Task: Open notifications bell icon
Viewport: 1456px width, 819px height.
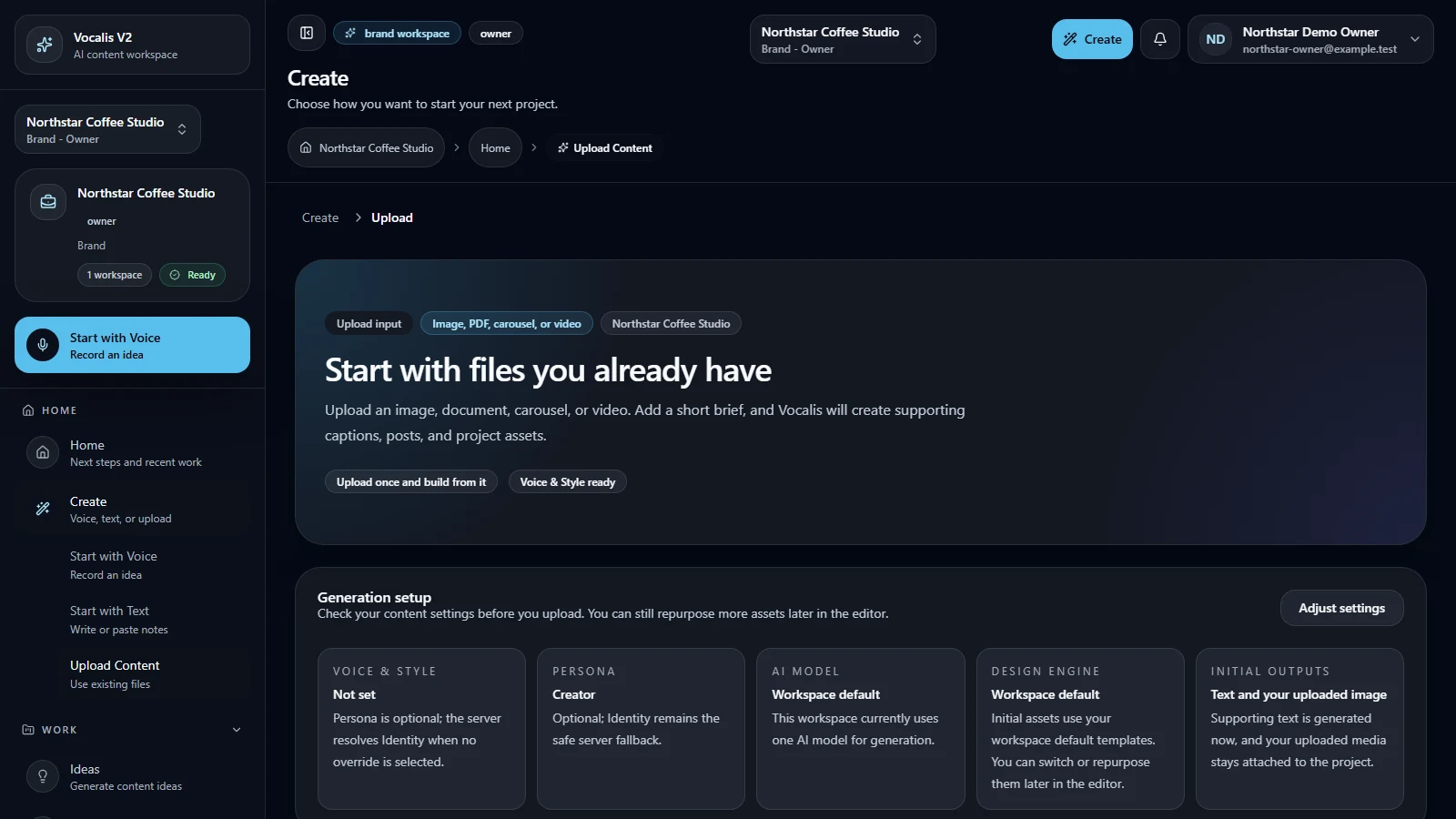Action: point(1160,39)
